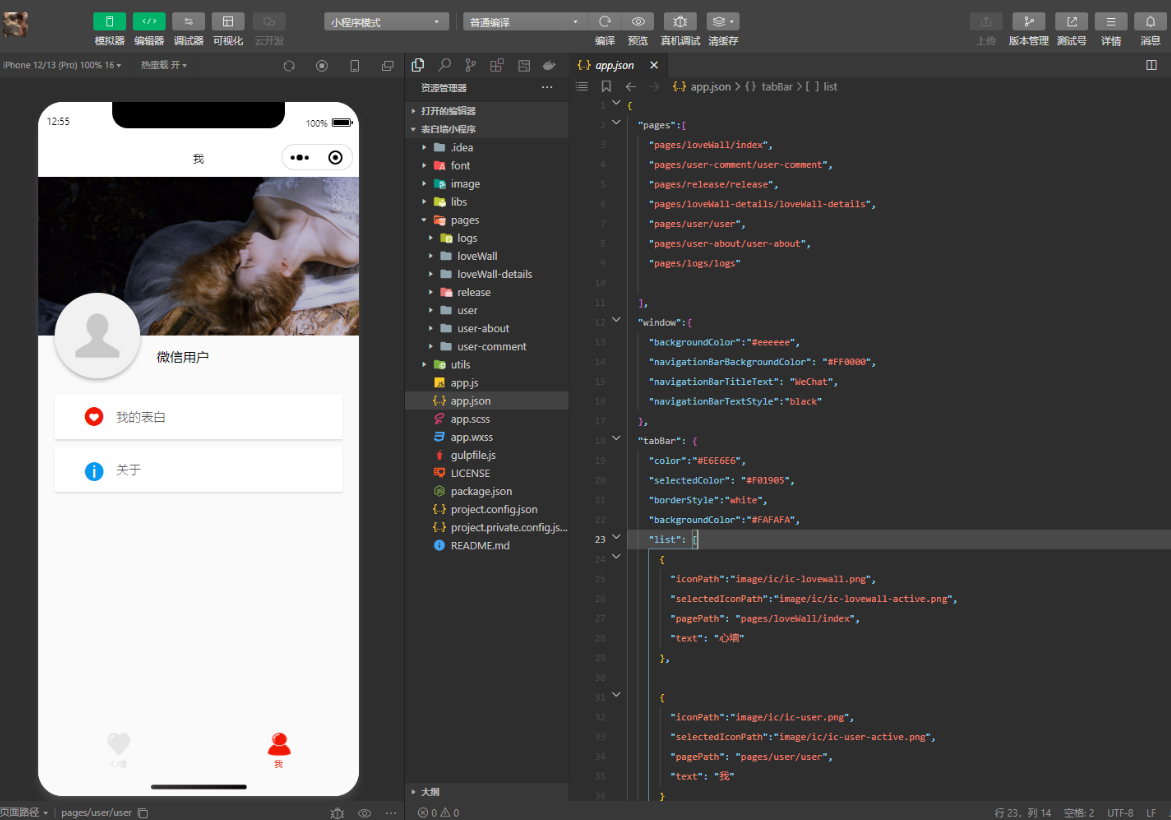The width and height of the screenshot is (1171, 820).
Task: Open the 小程序模式 mode dropdown
Action: [x=386, y=22]
